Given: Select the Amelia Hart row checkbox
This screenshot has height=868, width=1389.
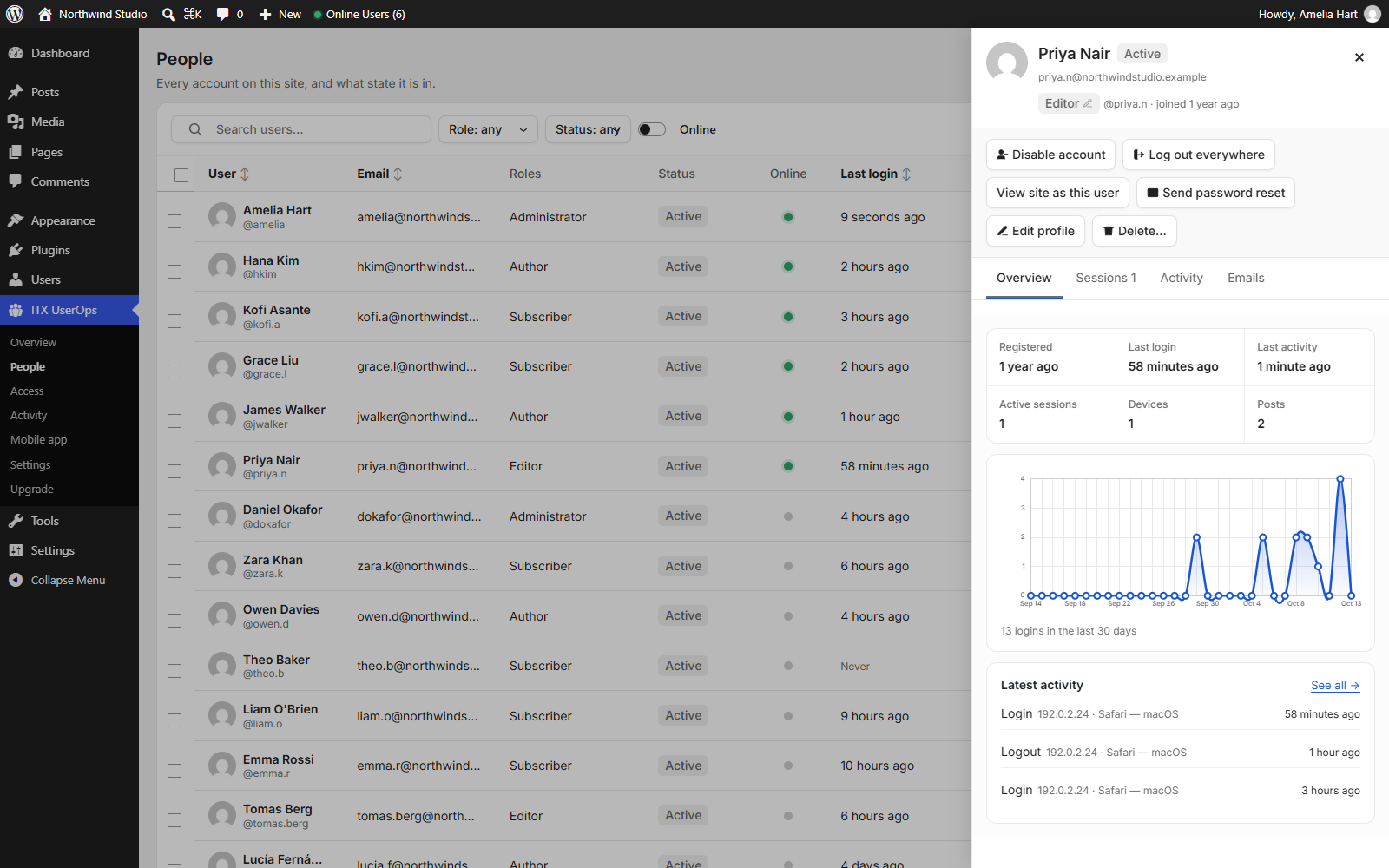Looking at the screenshot, I should 174,221.
